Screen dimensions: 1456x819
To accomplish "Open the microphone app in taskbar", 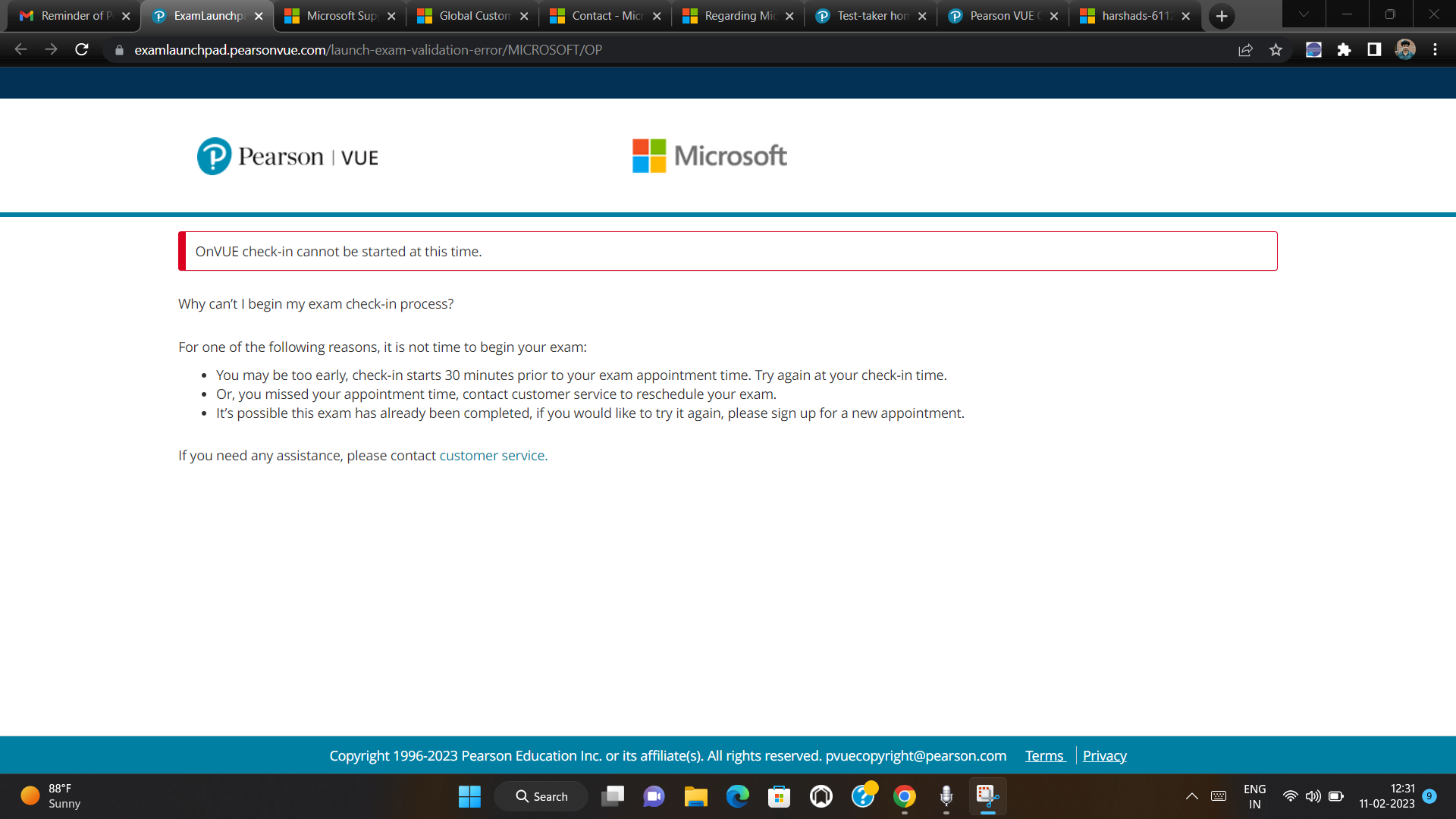I will [946, 796].
